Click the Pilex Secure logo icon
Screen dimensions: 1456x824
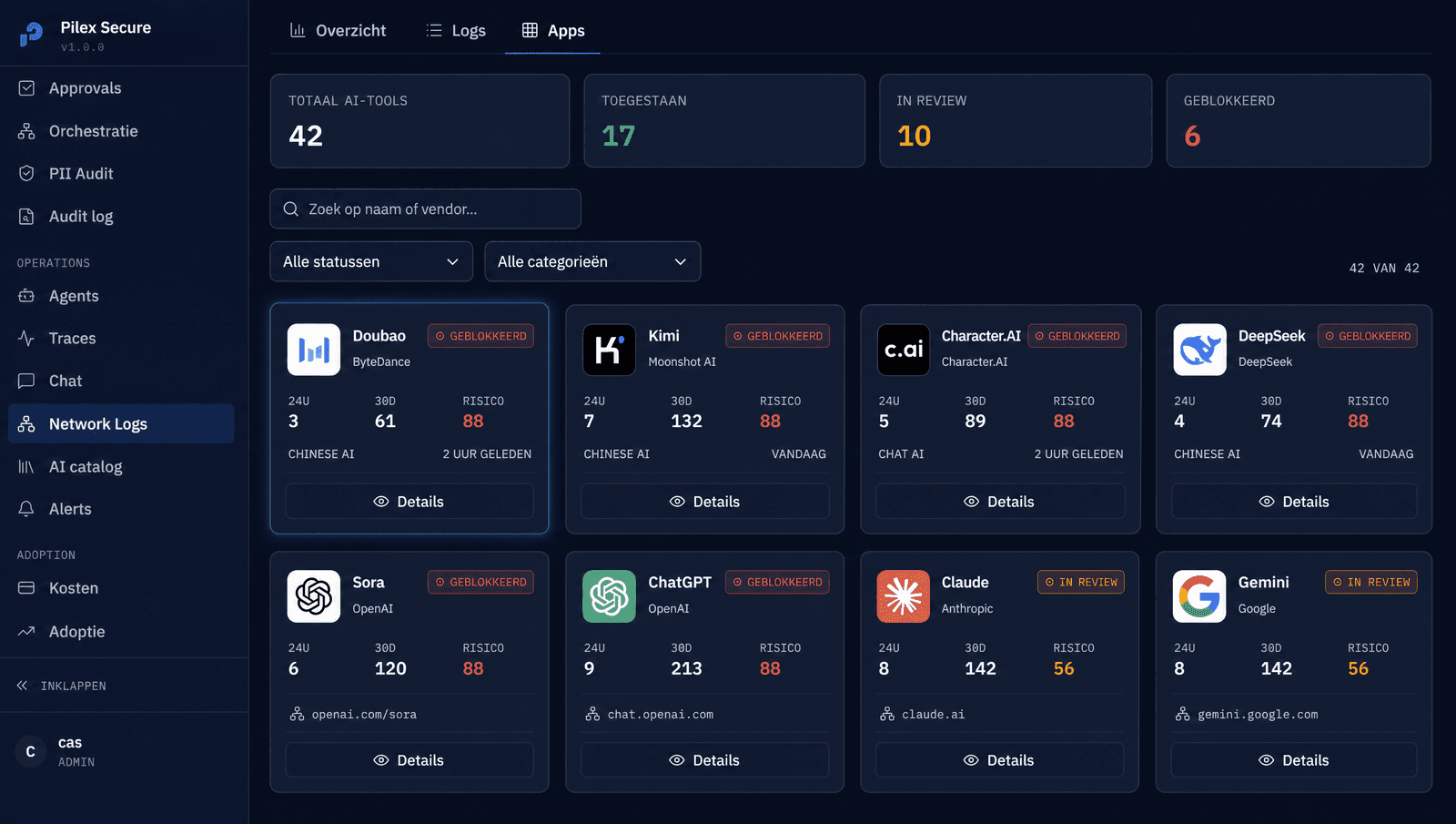coord(31,35)
